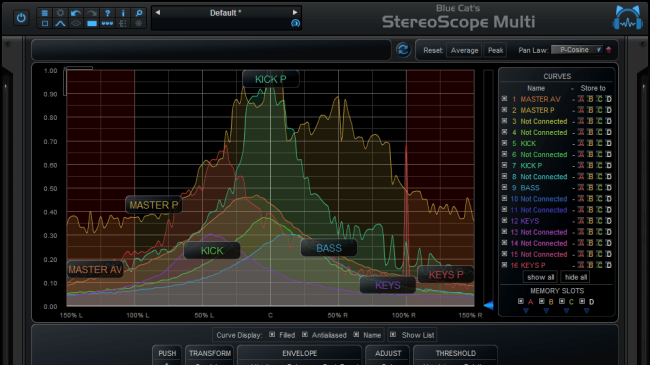Open the about info icon
The width and height of the screenshot is (650, 365).
point(123,13)
